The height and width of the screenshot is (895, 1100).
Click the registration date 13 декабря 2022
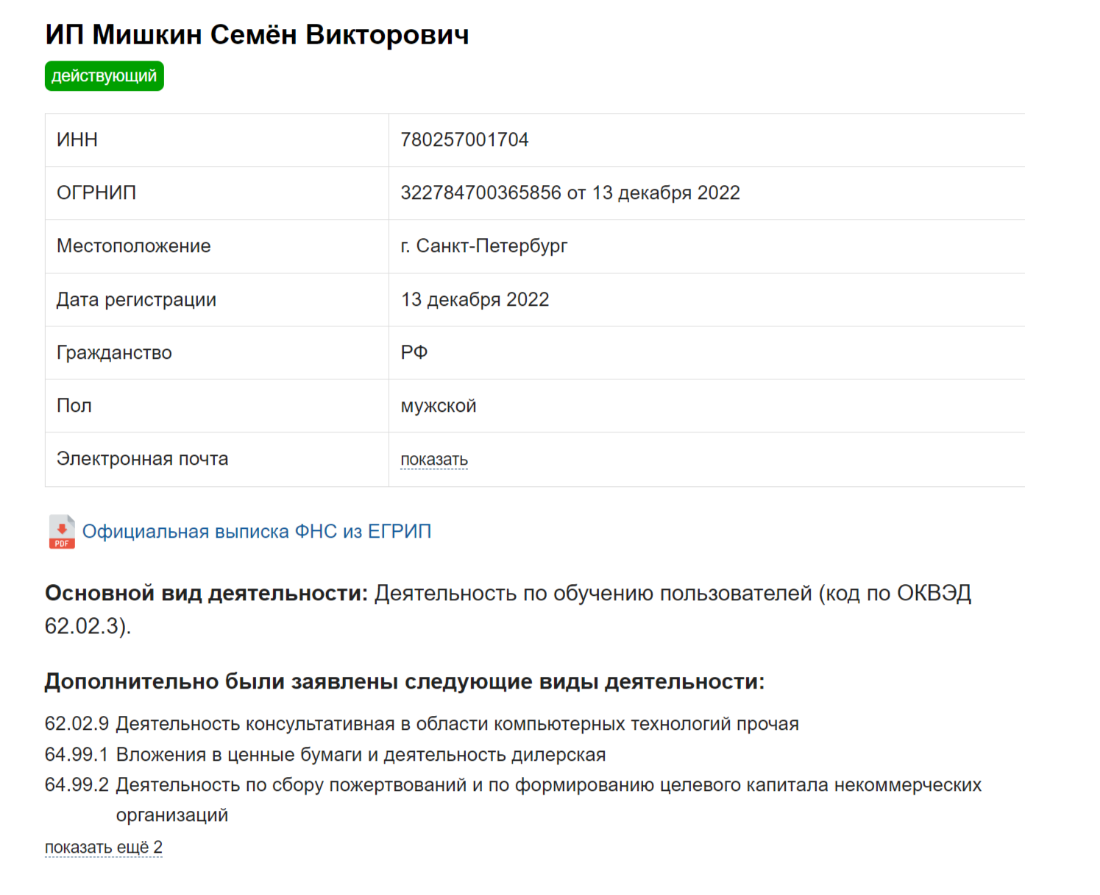475,300
